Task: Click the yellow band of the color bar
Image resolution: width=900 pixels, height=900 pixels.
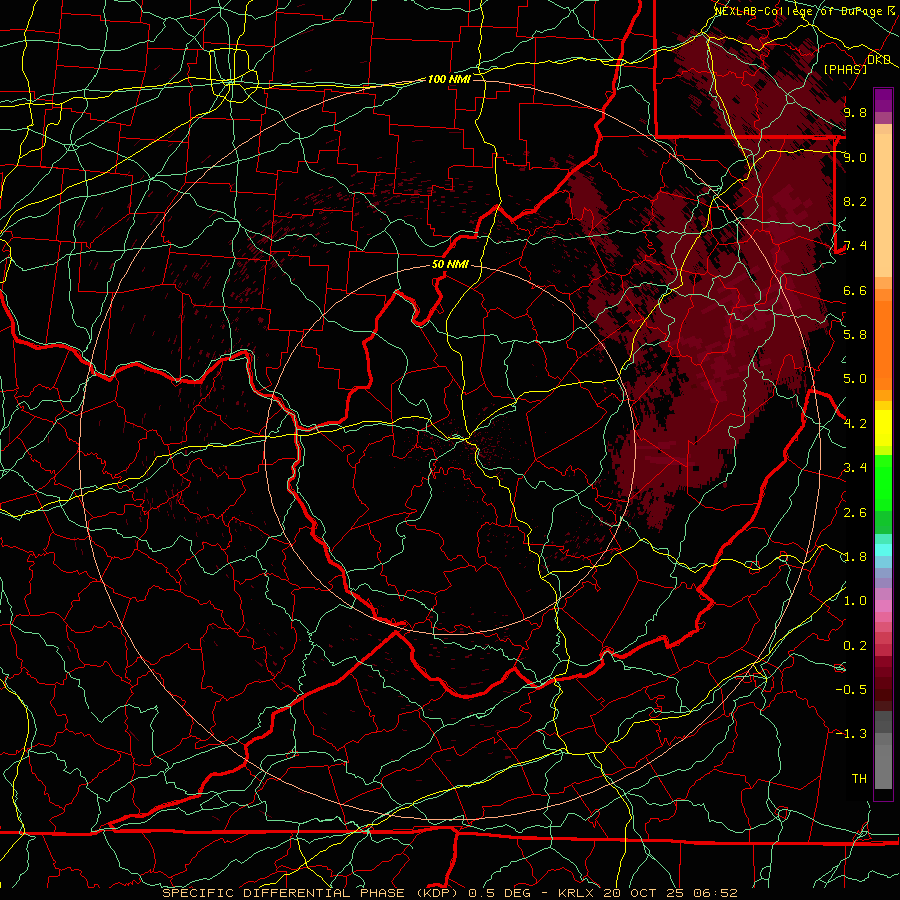Action: pyautogui.click(x=883, y=428)
